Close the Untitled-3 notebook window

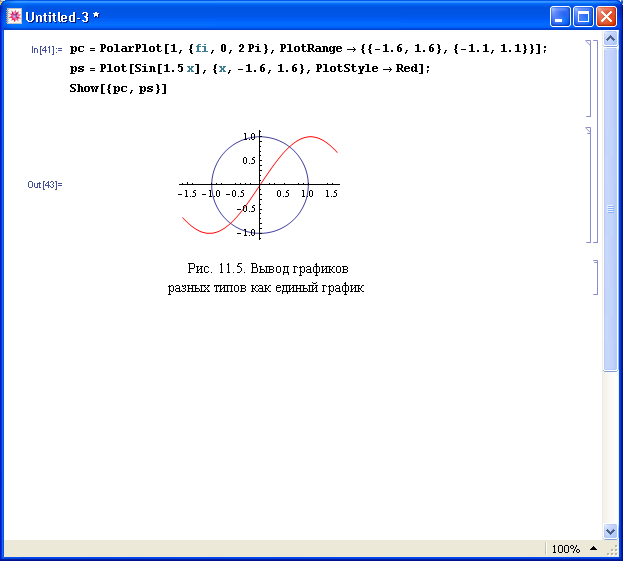click(x=606, y=17)
